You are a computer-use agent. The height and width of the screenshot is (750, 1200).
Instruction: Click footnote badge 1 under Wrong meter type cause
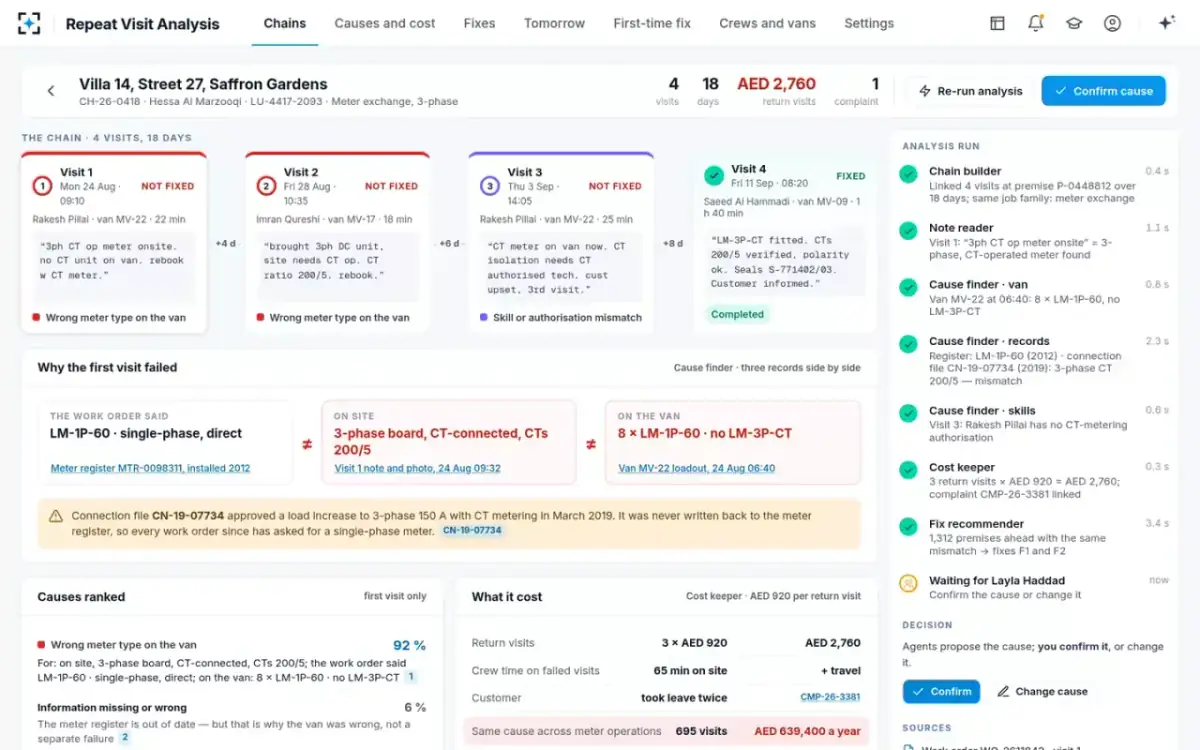[x=410, y=677]
